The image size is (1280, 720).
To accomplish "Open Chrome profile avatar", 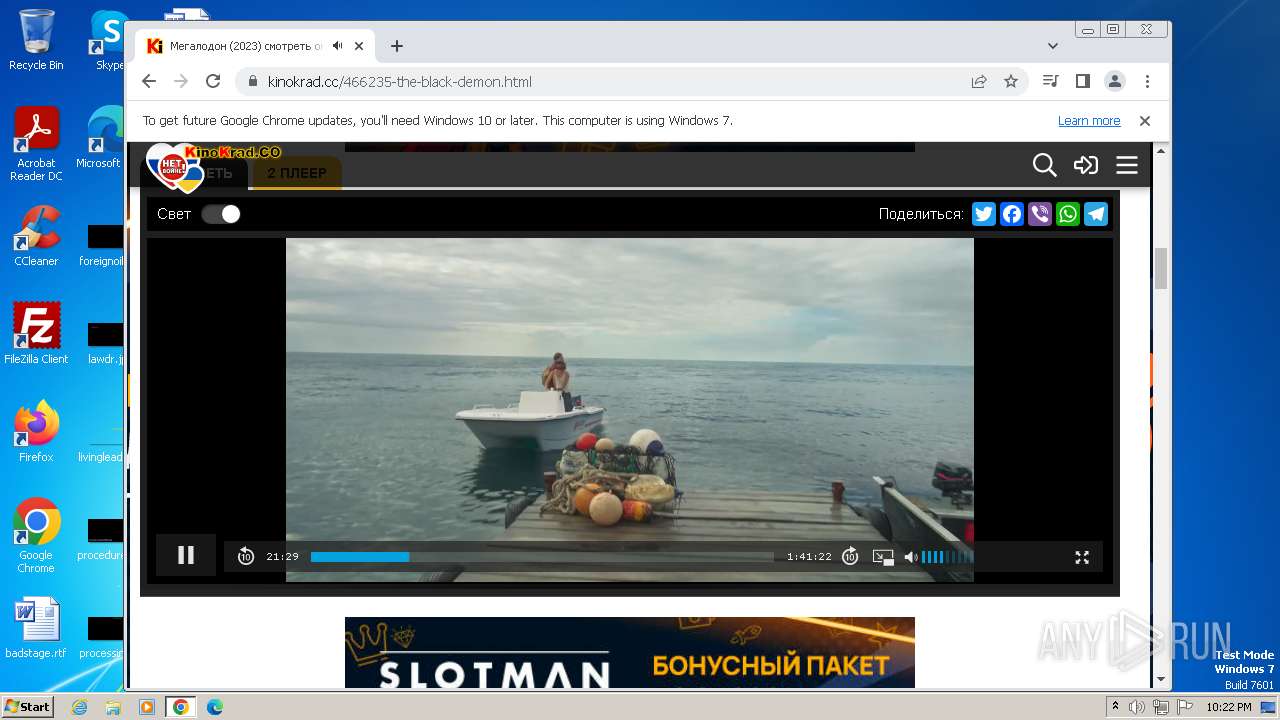I will pyautogui.click(x=1114, y=81).
